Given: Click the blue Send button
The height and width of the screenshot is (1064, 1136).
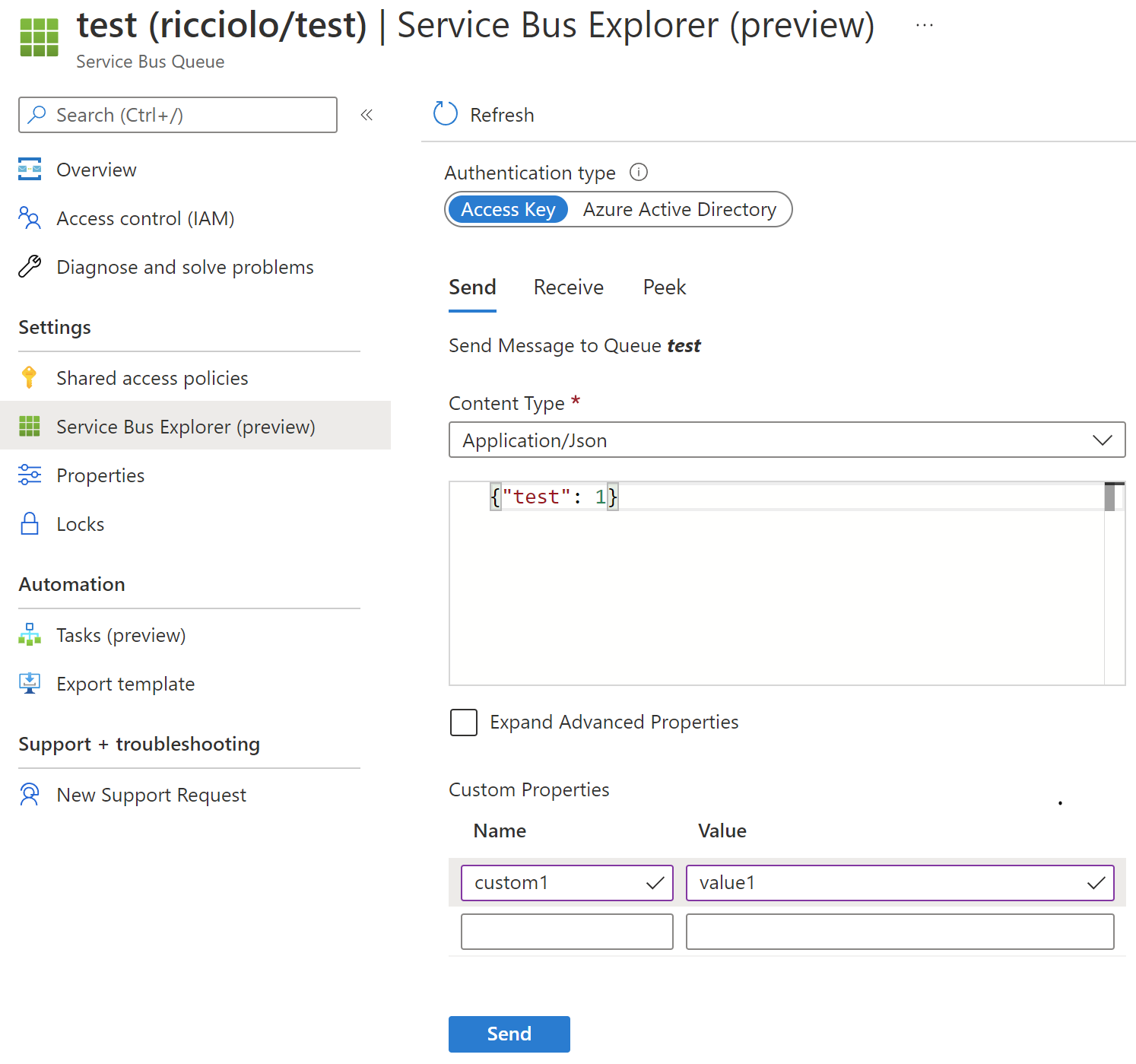Looking at the screenshot, I should [x=509, y=1034].
